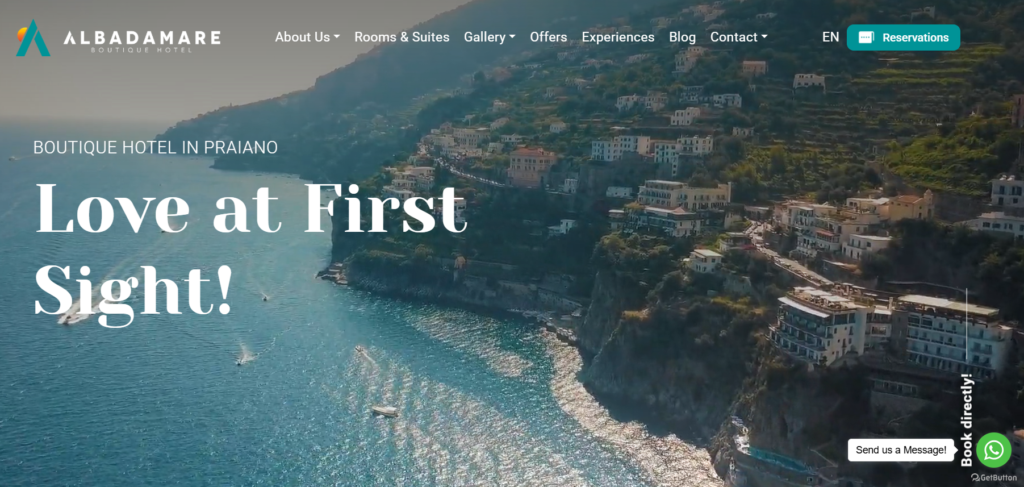Switch language using the EN selector
1024x487 pixels.
click(x=831, y=37)
